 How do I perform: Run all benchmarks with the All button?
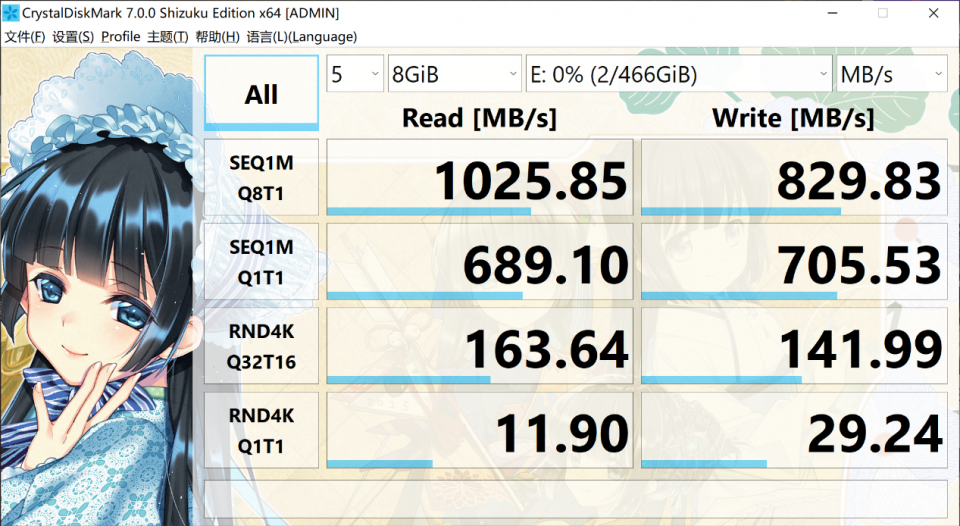(261, 93)
